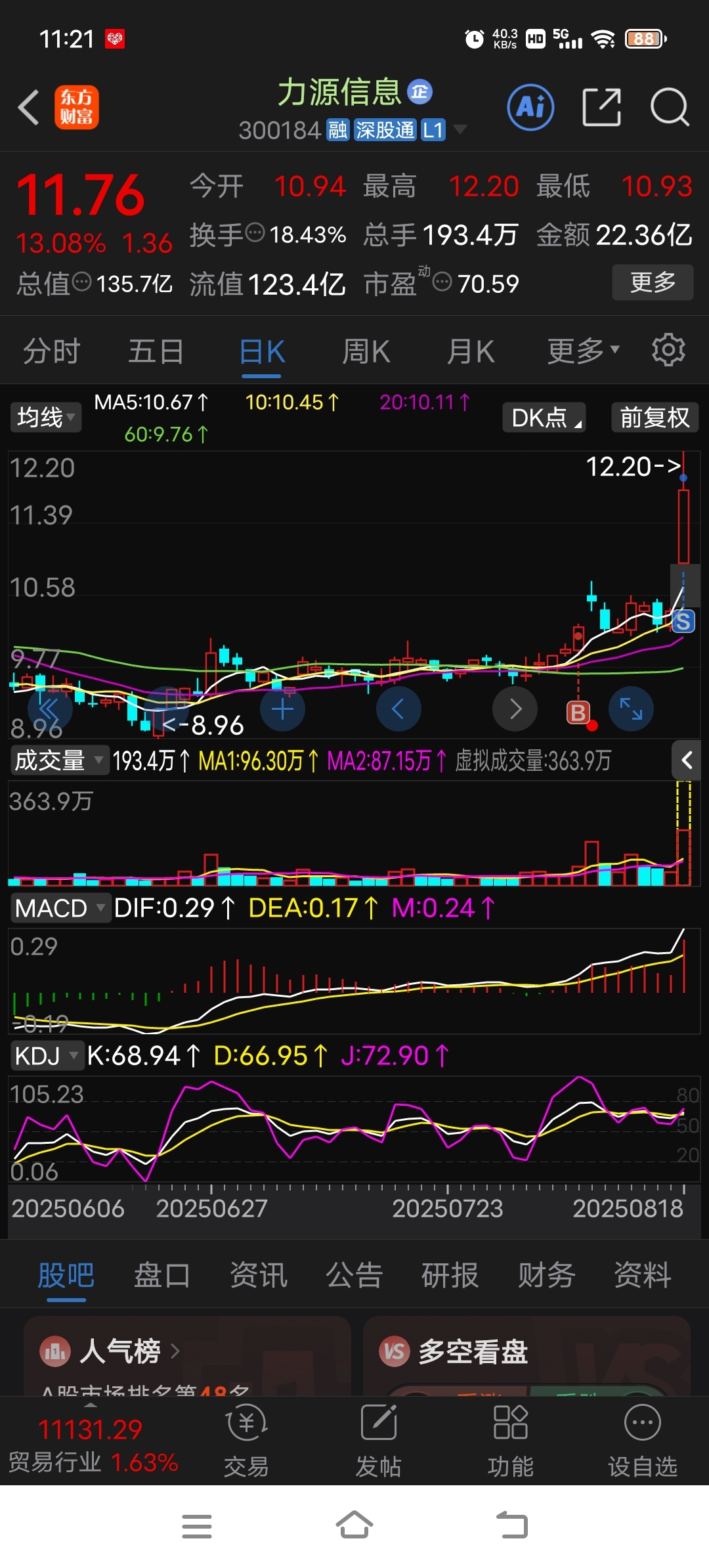Open the 成交量 indicator dropdown
The width and height of the screenshot is (709, 1568).
[59, 760]
